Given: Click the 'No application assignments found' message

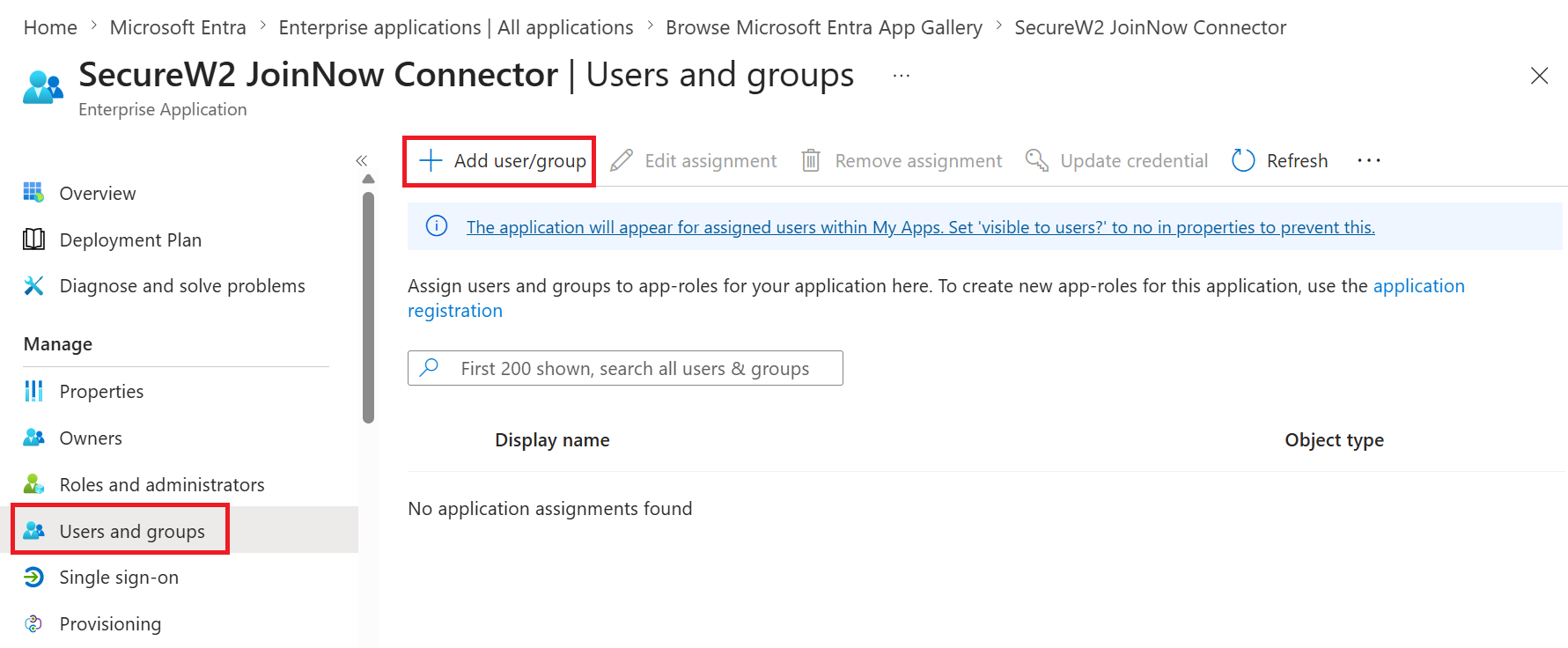Looking at the screenshot, I should (x=550, y=508).
